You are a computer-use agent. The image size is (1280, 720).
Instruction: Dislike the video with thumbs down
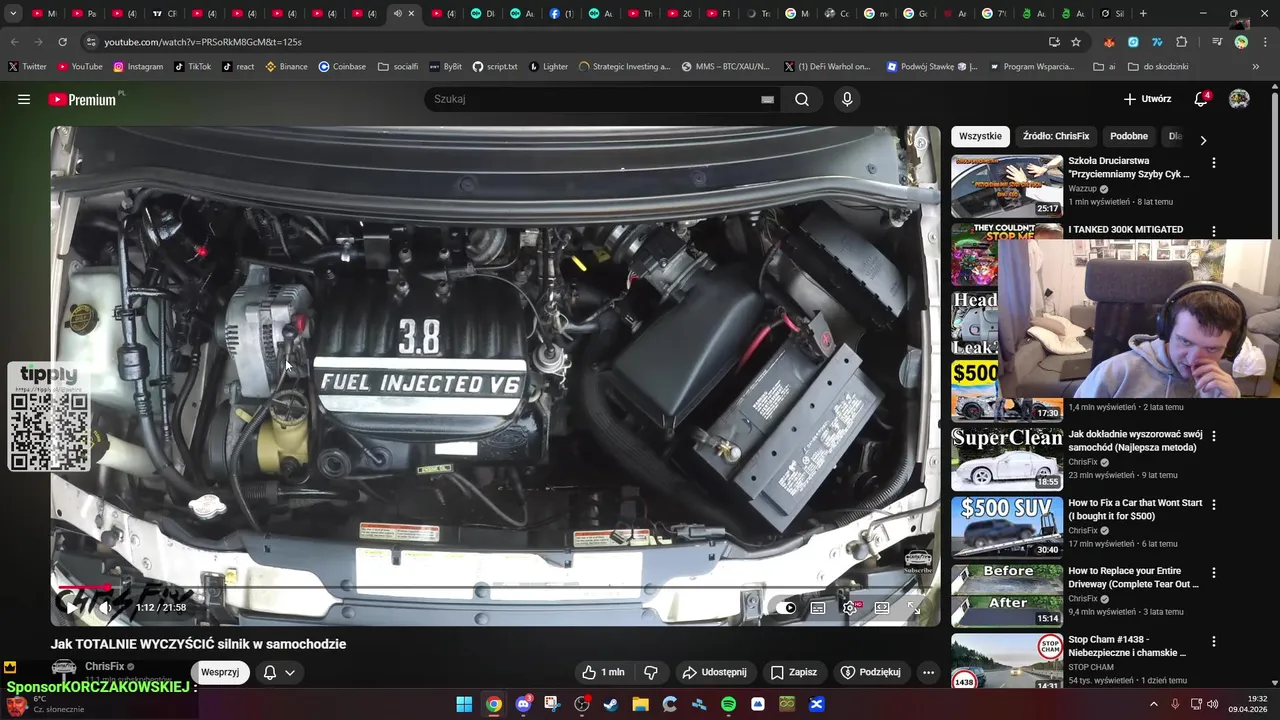tap(651, 672)
